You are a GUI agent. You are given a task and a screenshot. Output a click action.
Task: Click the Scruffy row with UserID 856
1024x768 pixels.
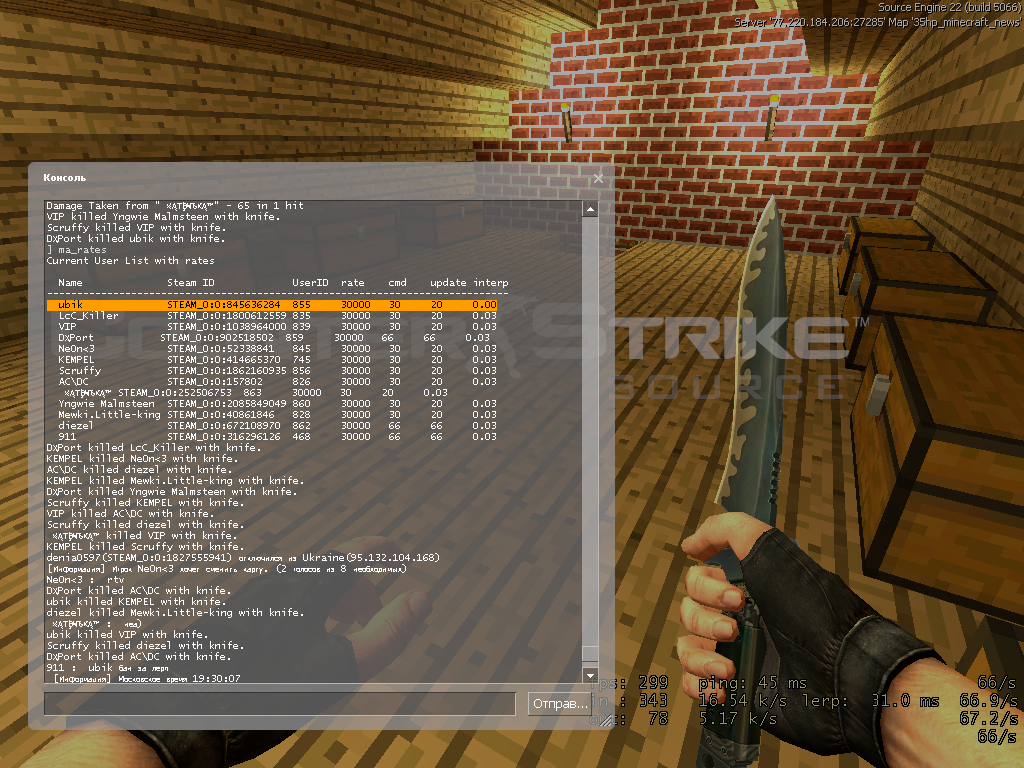(277, 370)
